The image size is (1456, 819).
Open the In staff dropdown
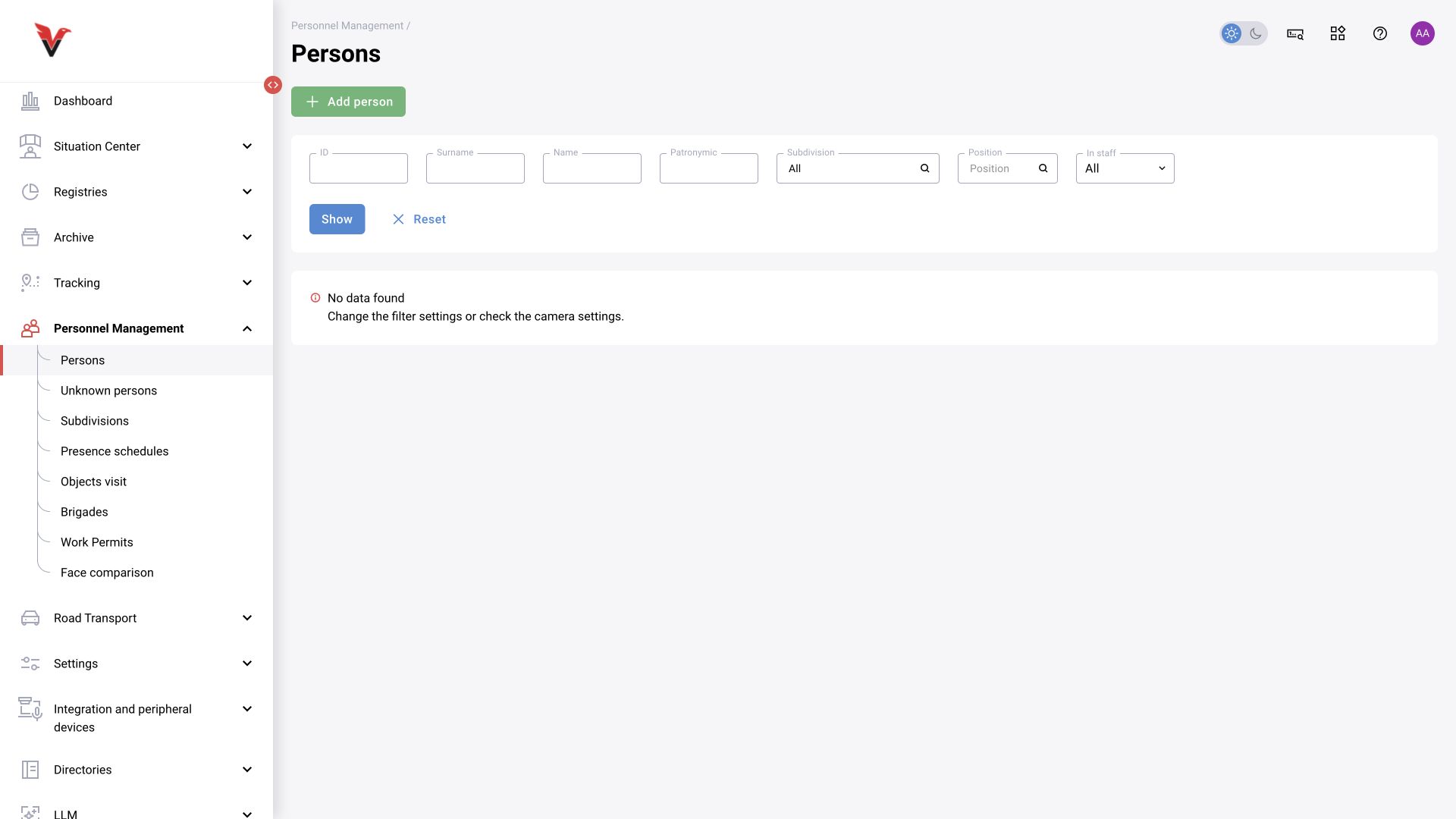point(1125,168)
